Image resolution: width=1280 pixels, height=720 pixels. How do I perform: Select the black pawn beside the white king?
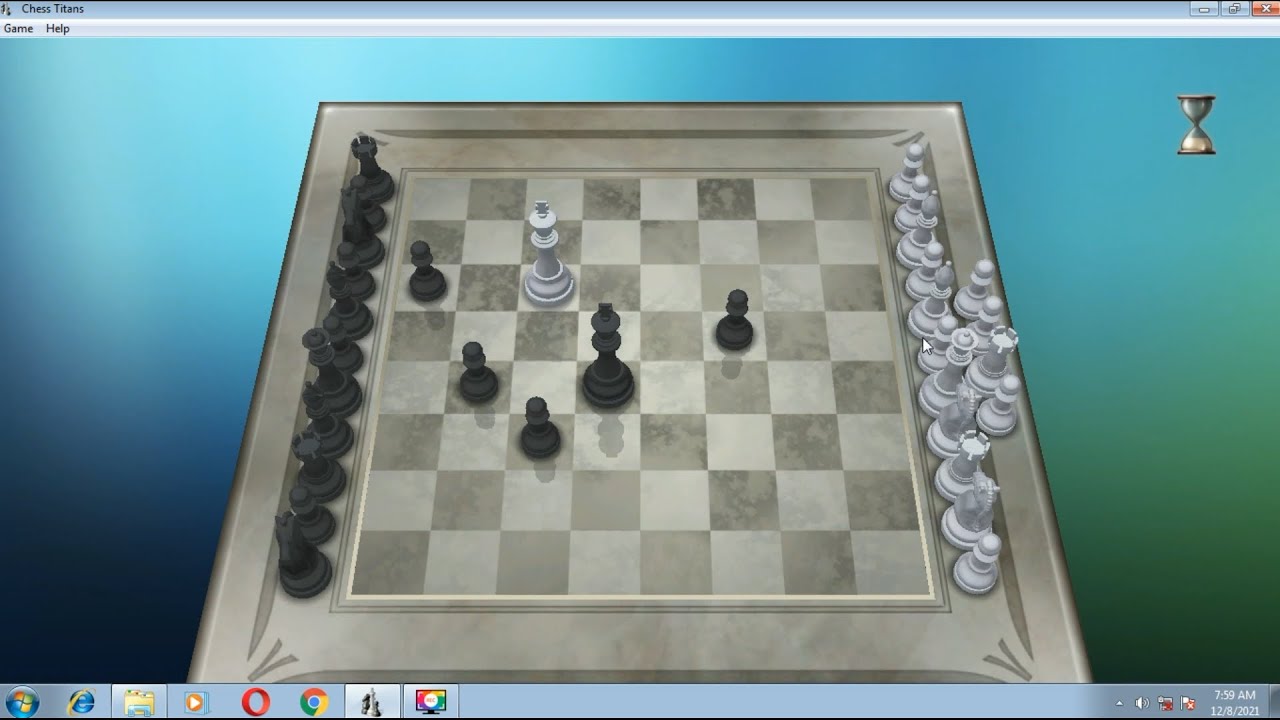[x=427, y=272]
